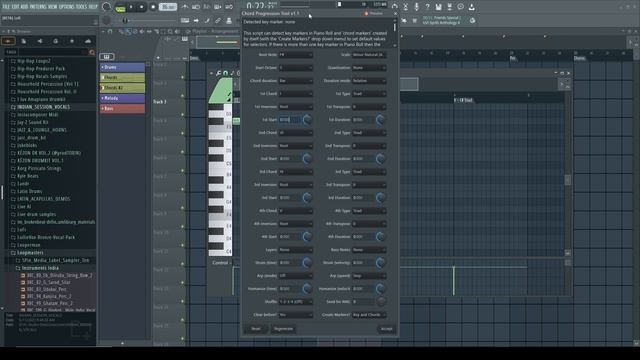Open the FILE menu
Image resolution: width=640 pixels, height=360 pixels.
click(x=7, y=7)
